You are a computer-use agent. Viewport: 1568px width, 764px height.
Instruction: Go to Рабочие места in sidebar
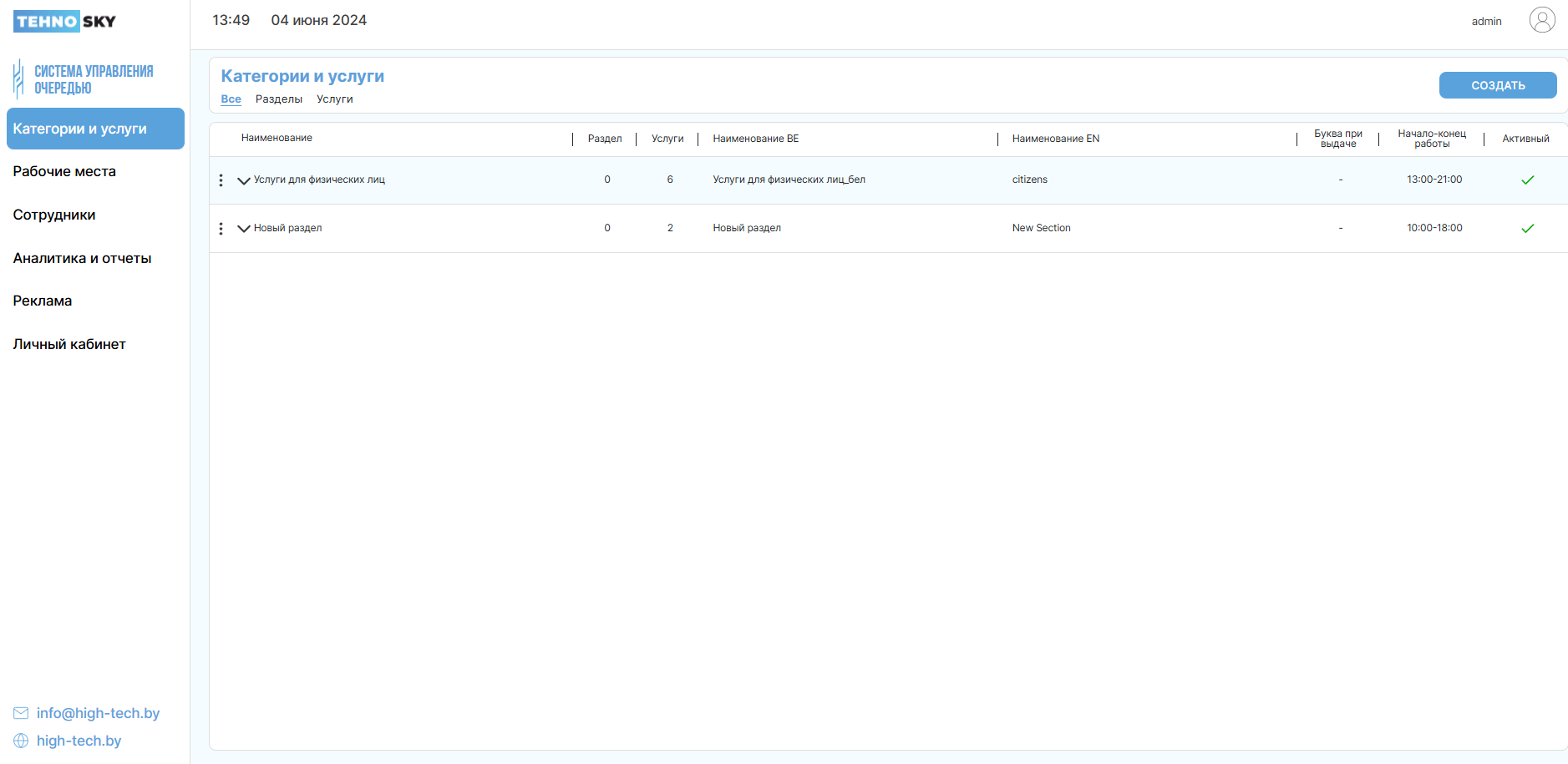coord(64,172)
